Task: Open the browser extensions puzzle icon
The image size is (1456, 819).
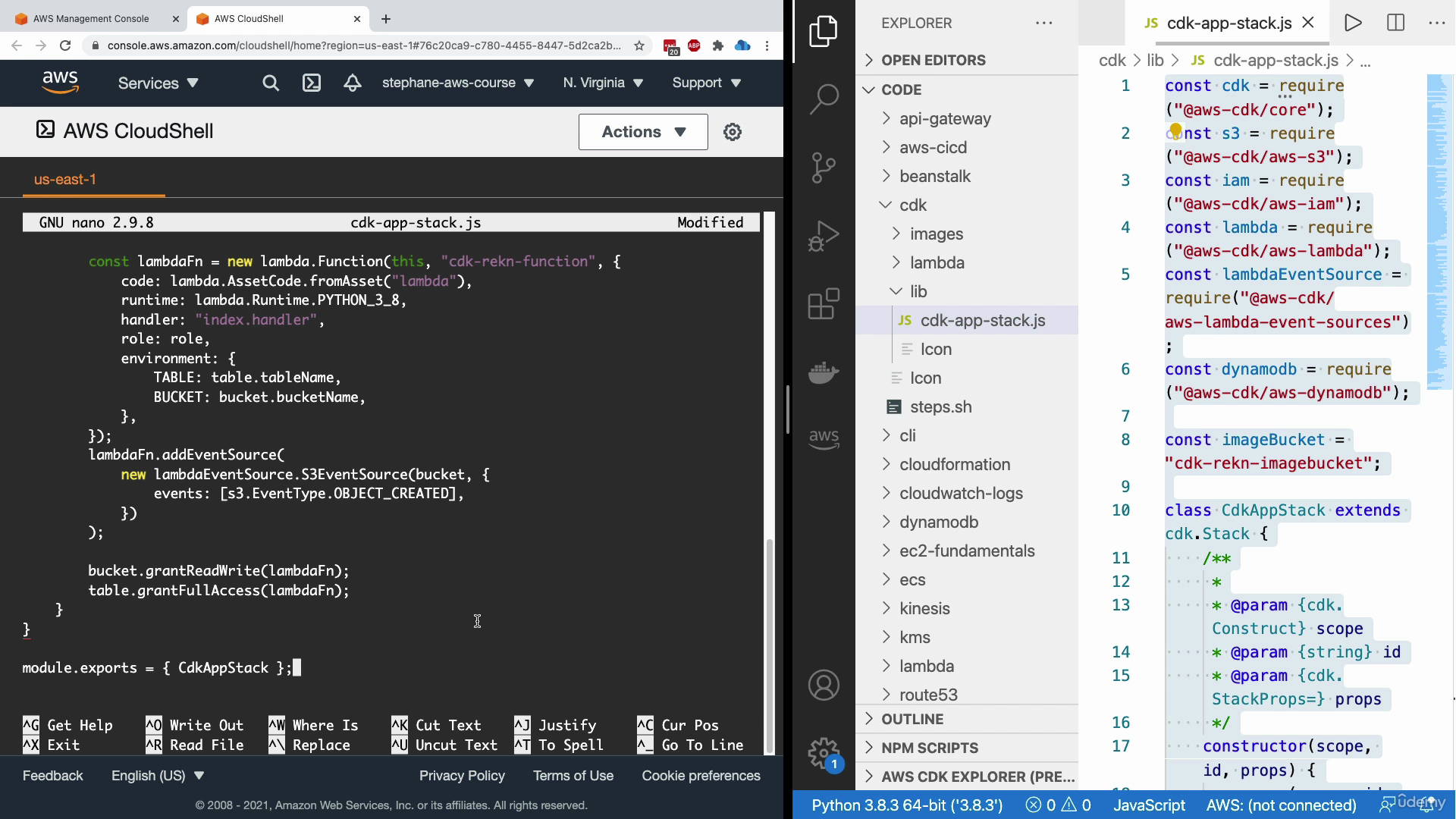Action: pos(718,45)
